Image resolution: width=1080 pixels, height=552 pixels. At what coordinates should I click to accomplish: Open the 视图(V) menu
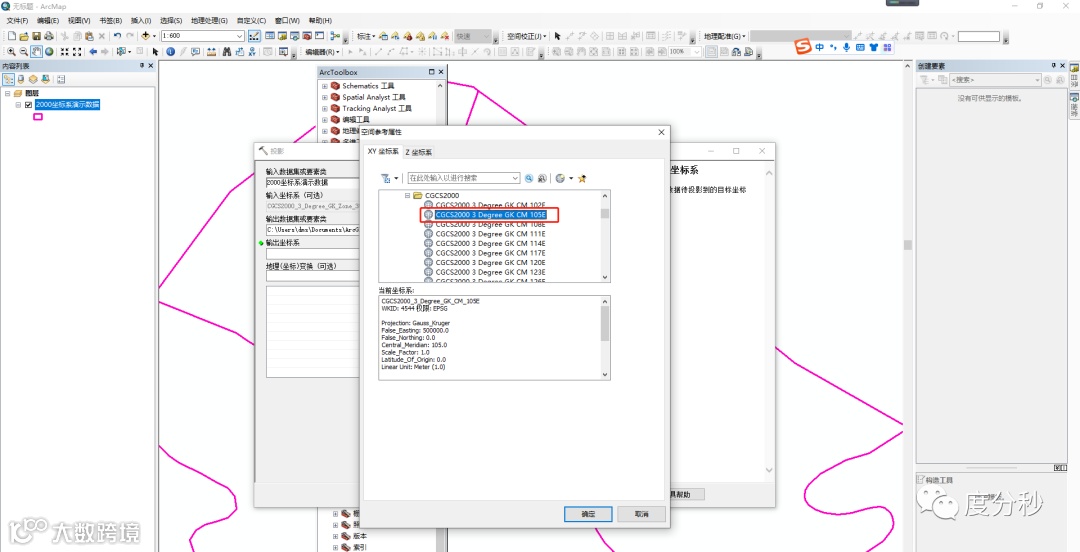point(79,21)
